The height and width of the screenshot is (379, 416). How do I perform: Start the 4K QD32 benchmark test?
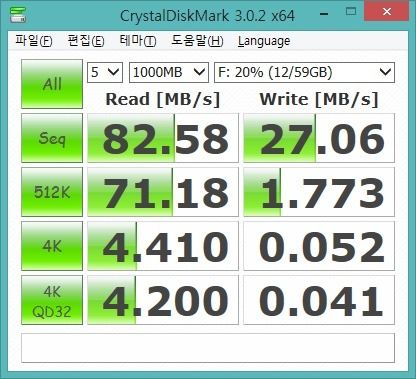52,300
